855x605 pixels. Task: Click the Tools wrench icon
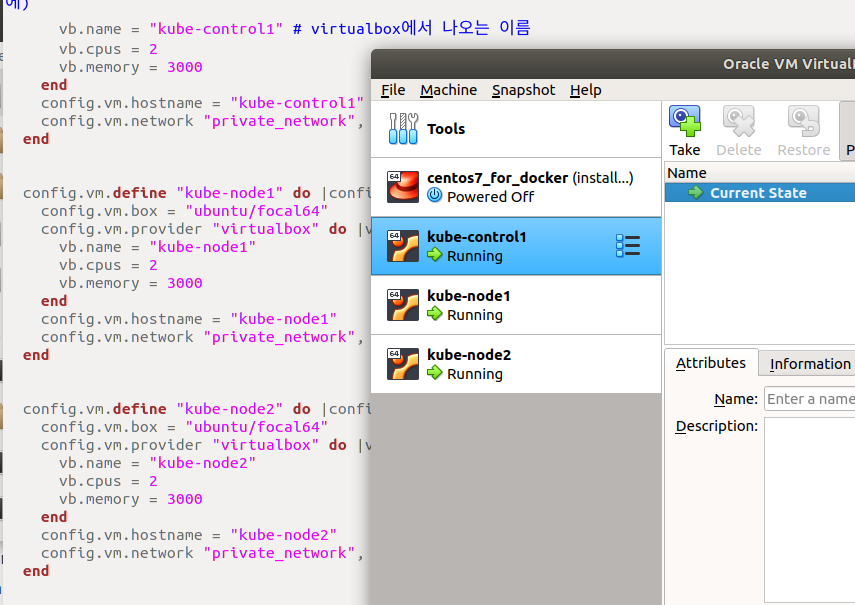(x=404, y=129)
